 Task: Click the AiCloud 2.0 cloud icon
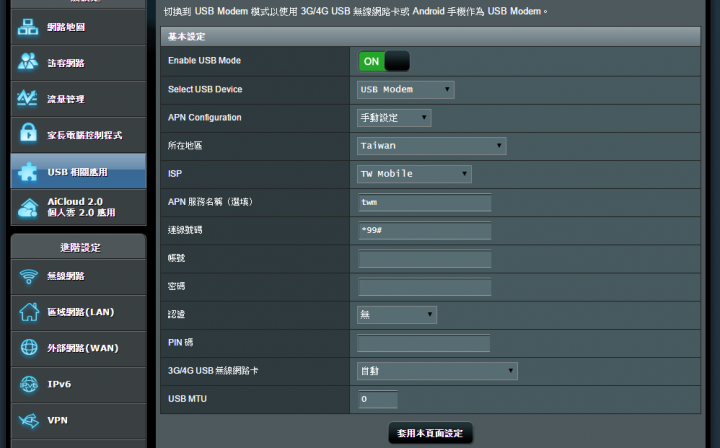click(x=28, y=207)
